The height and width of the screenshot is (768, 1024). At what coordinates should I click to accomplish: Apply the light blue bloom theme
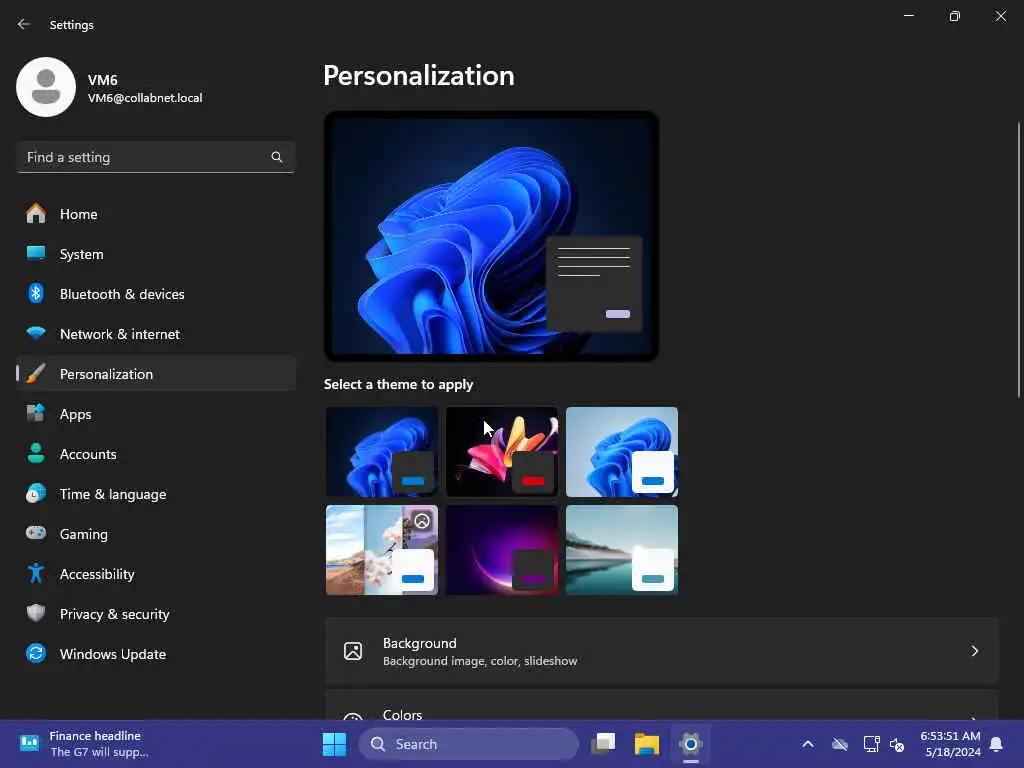(622, 452)
